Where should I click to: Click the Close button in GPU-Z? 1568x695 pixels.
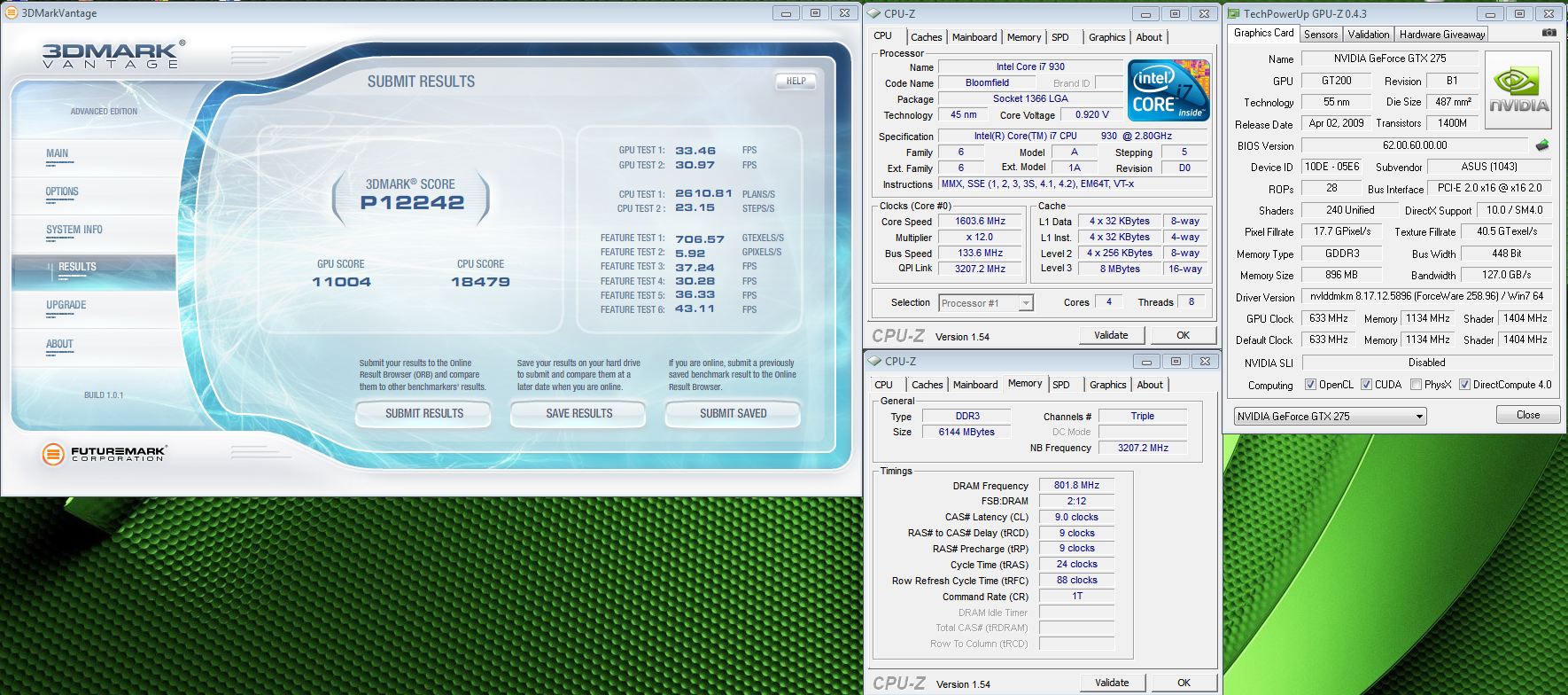point(1528,415)
